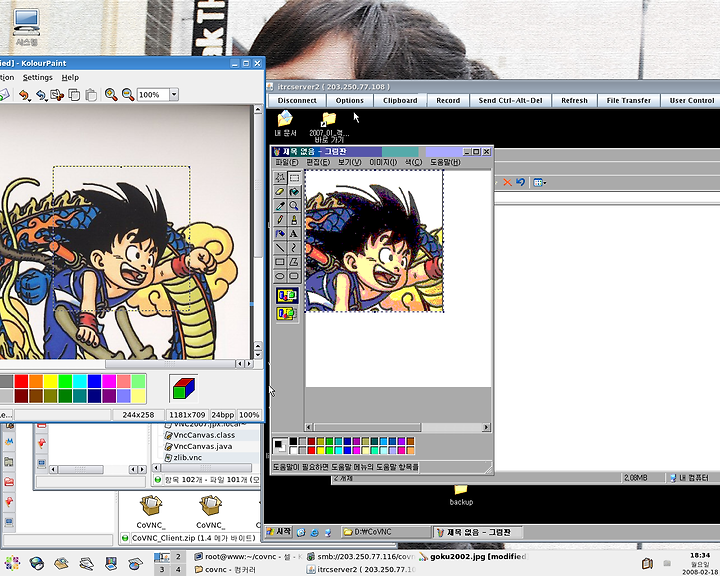Pick the rectangle shape tool in Korean Paint
The image size is (720, 576).
click(280, 262)
